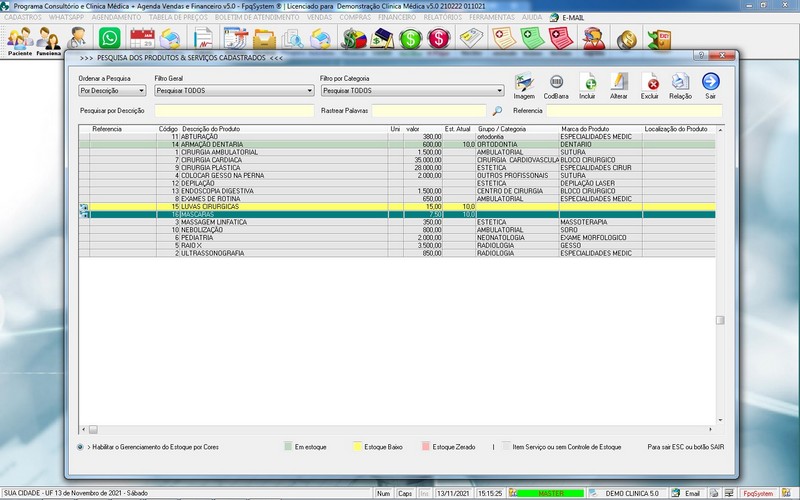Click the Alterar edit icon
Screen dimensions: 800x500
click(619, 83)
